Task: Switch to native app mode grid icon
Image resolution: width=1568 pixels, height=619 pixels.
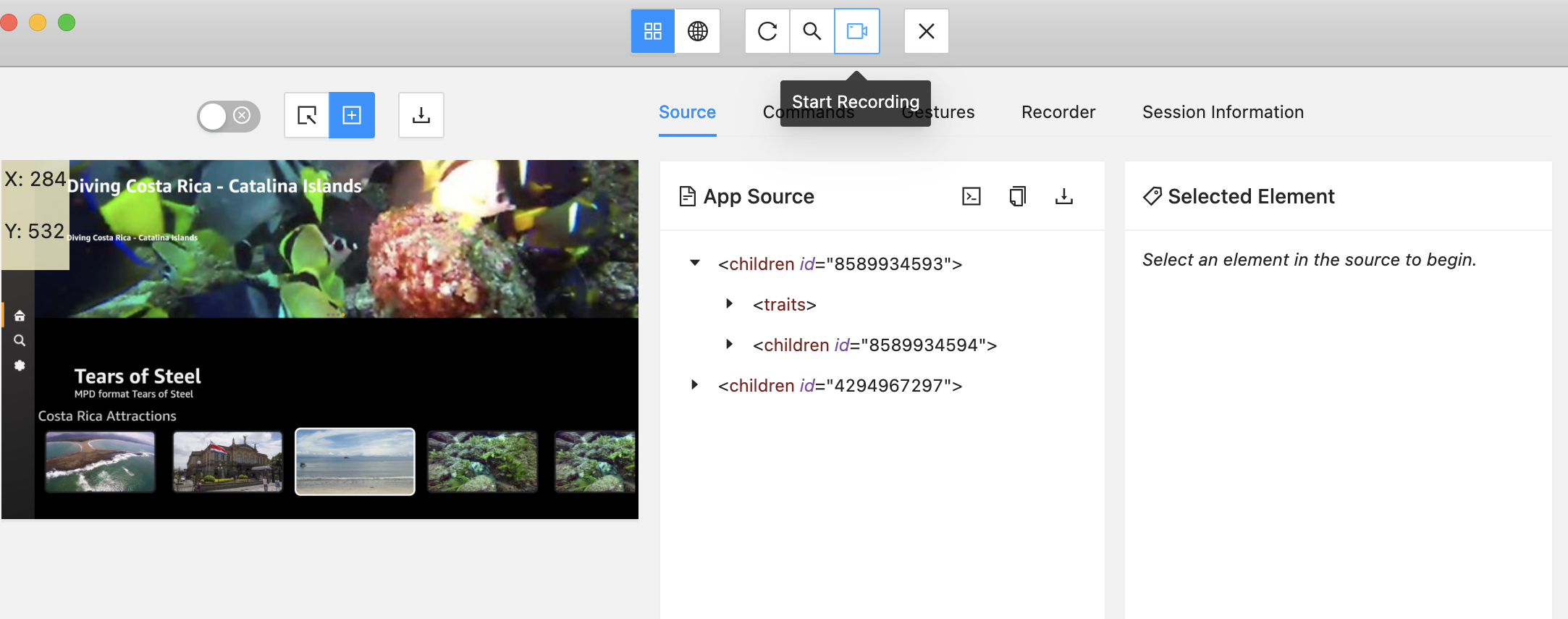Action: (x=652, y=31)
